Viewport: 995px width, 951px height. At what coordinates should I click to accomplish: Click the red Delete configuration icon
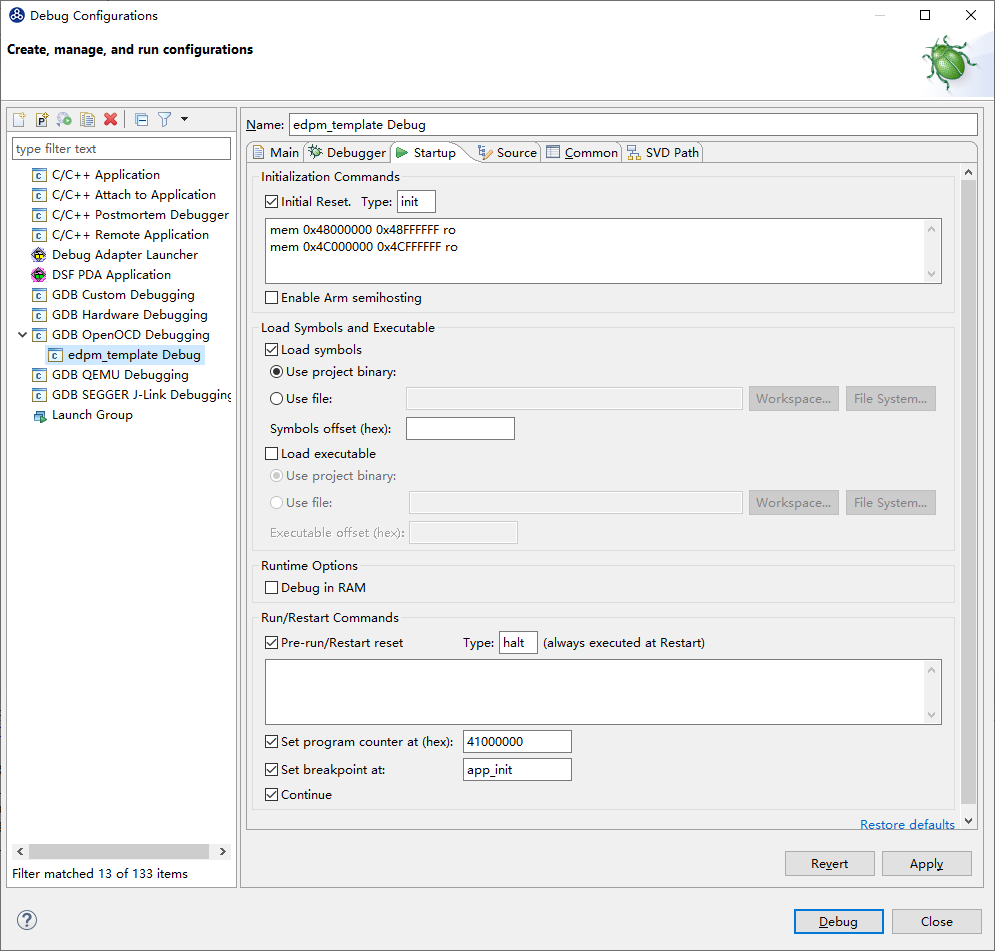110,119
